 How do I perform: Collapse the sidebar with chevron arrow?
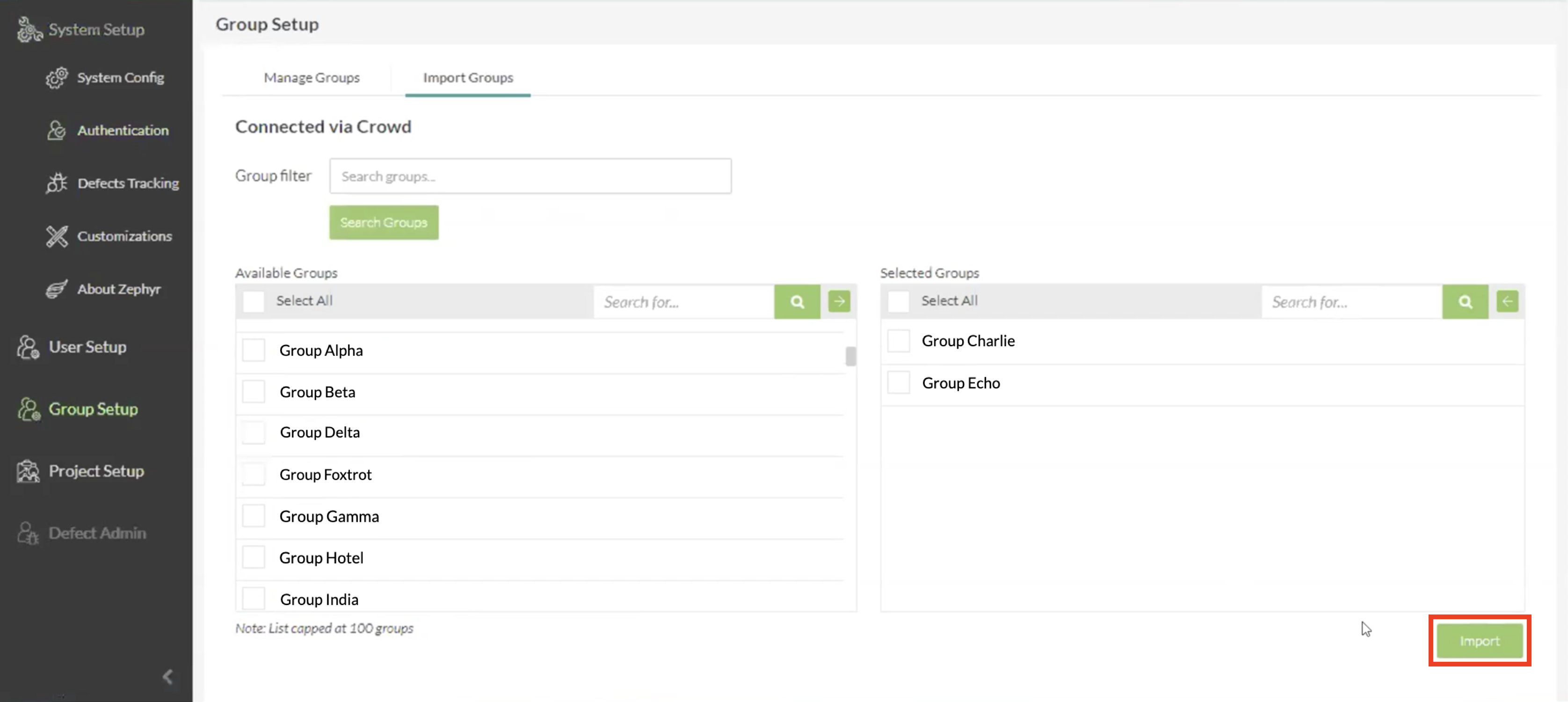[167, 676]
